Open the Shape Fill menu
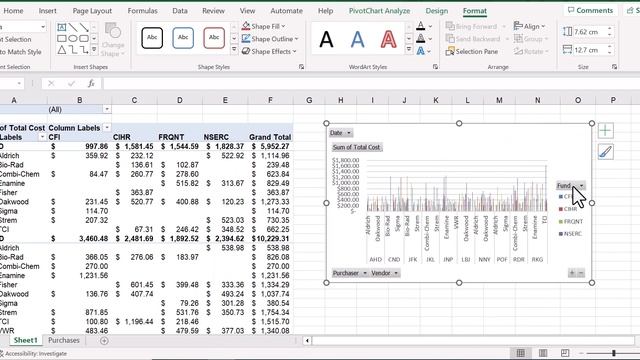 point(264,27)
